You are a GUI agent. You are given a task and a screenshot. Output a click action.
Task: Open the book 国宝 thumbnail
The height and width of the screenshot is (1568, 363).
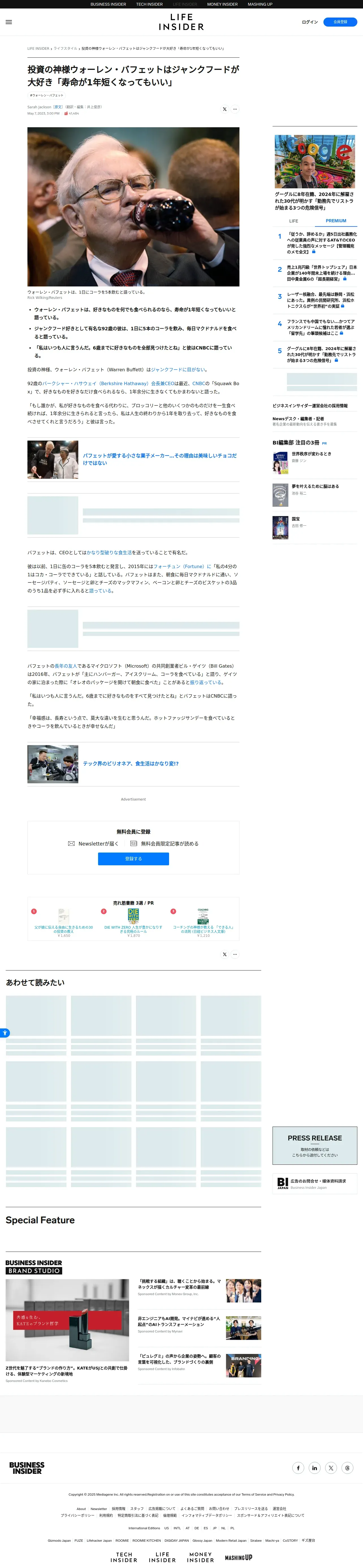pos(280,528)
